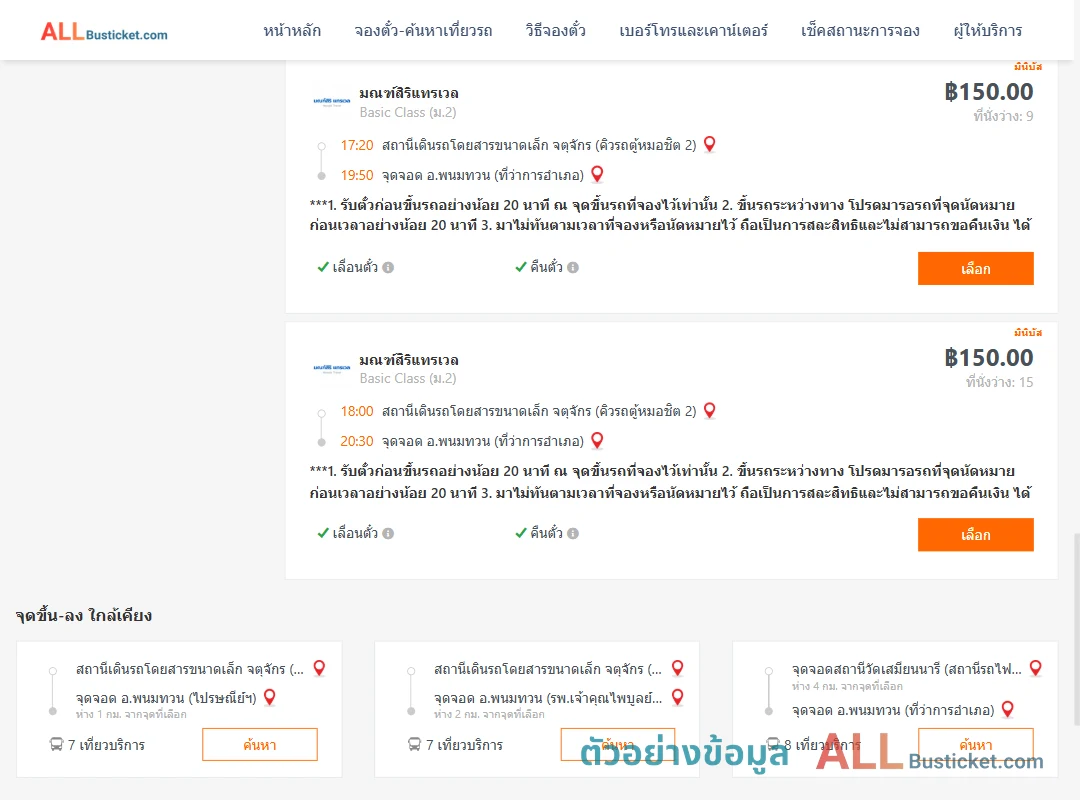Click info icon beside เลื่อนตั๋ว in 18:00 trip
Image resolution: width=1080 pixels, height=800 pixels.
388,533
